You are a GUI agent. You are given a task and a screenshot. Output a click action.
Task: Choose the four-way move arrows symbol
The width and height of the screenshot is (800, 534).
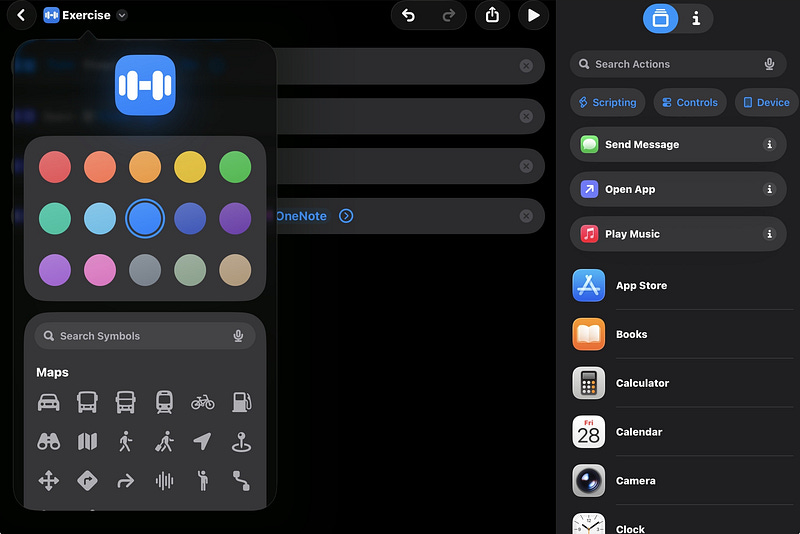coord(48,480)
